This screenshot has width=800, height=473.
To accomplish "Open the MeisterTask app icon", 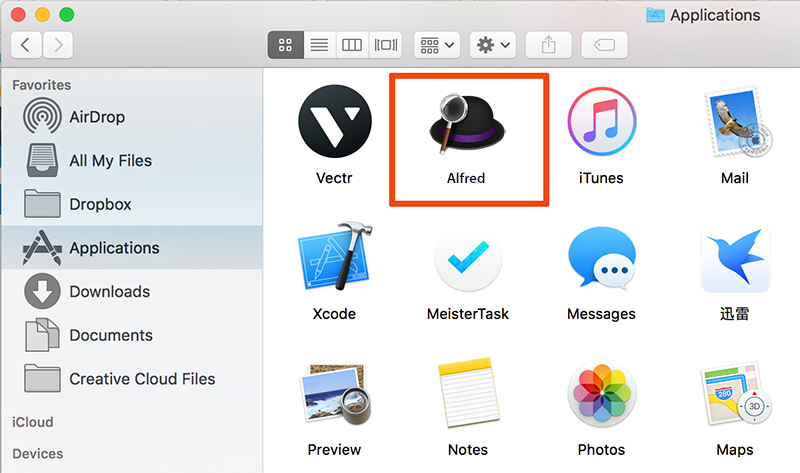I will point(468,258).
